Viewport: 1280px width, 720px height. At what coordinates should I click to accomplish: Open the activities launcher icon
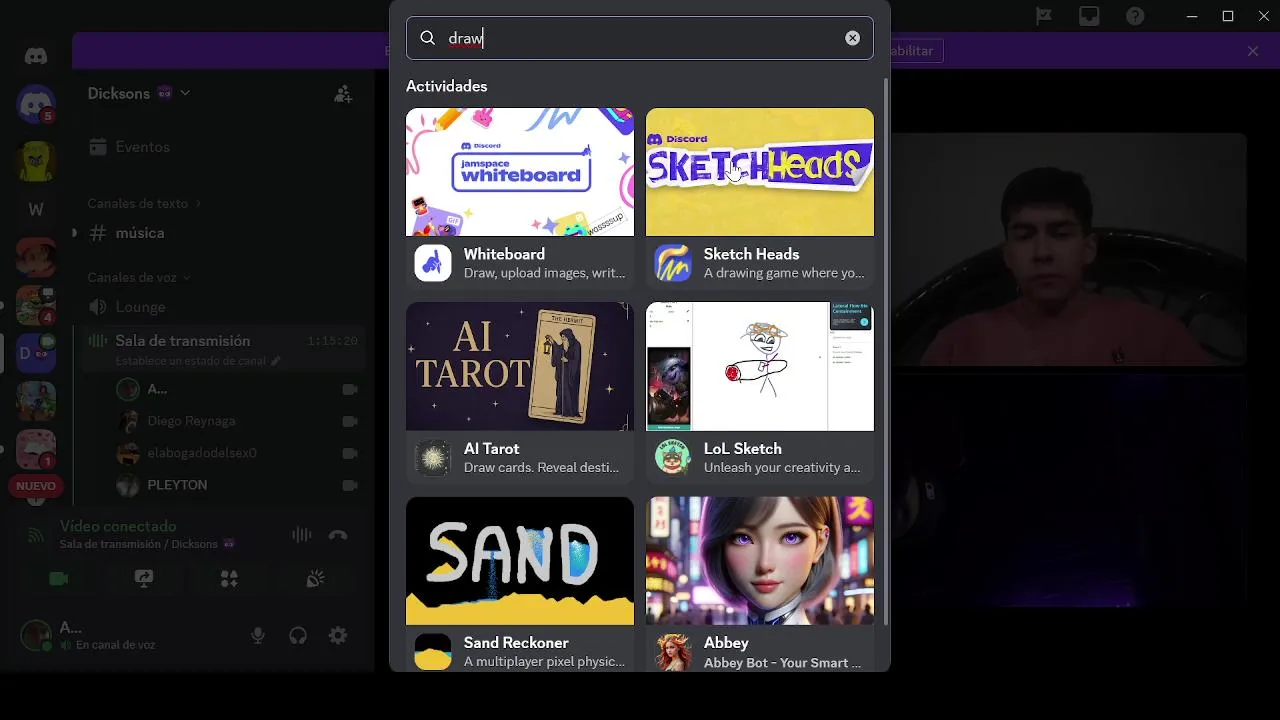[x=230, y=579]
